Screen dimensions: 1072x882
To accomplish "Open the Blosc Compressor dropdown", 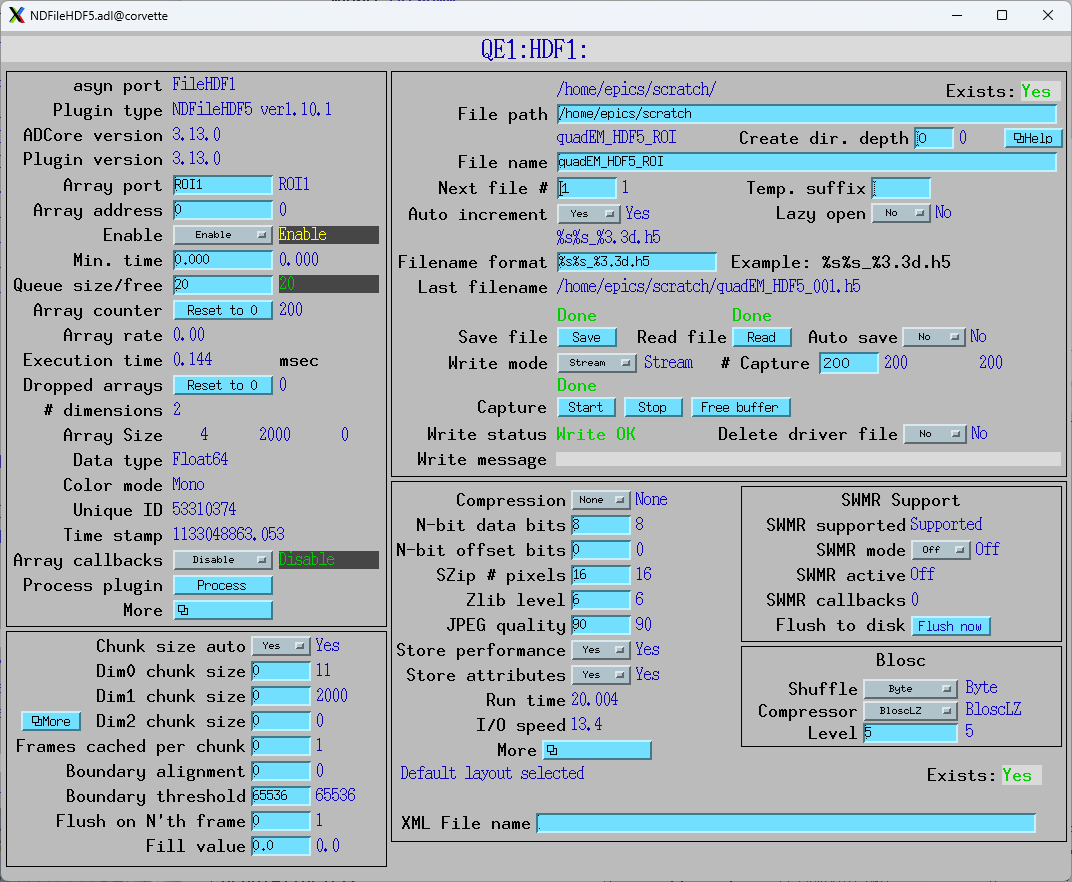I will click(x=910, y=711).
